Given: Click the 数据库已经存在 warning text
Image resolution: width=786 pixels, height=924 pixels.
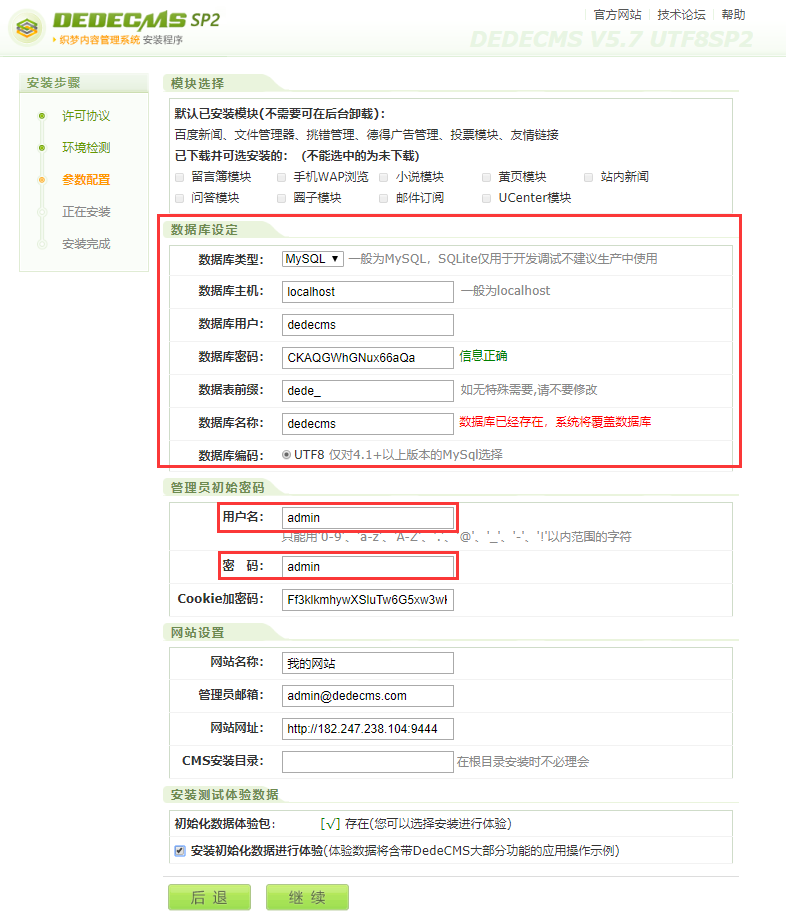Looking at the screenshot, I should pos(555,422).
